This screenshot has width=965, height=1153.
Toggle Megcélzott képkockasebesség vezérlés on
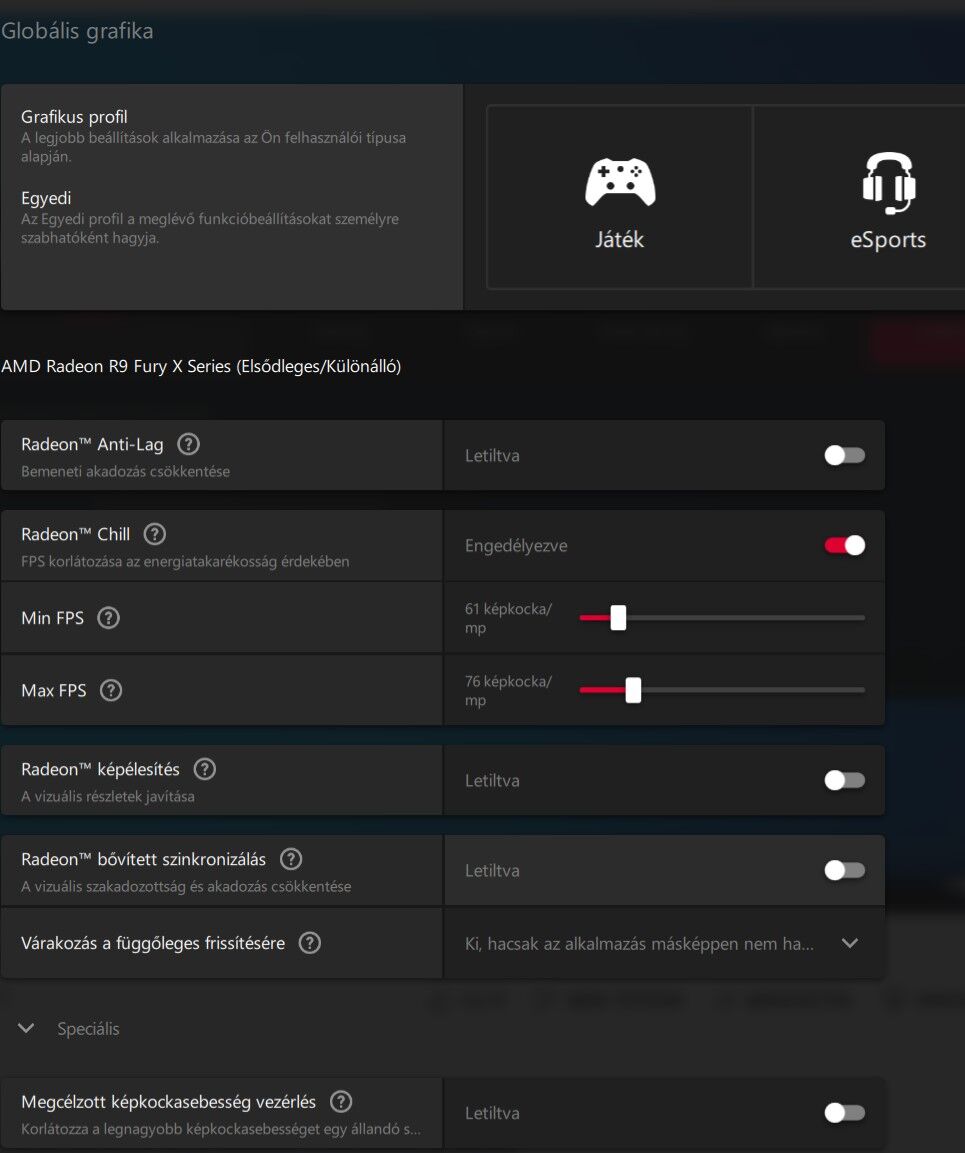coord(844,1113)
